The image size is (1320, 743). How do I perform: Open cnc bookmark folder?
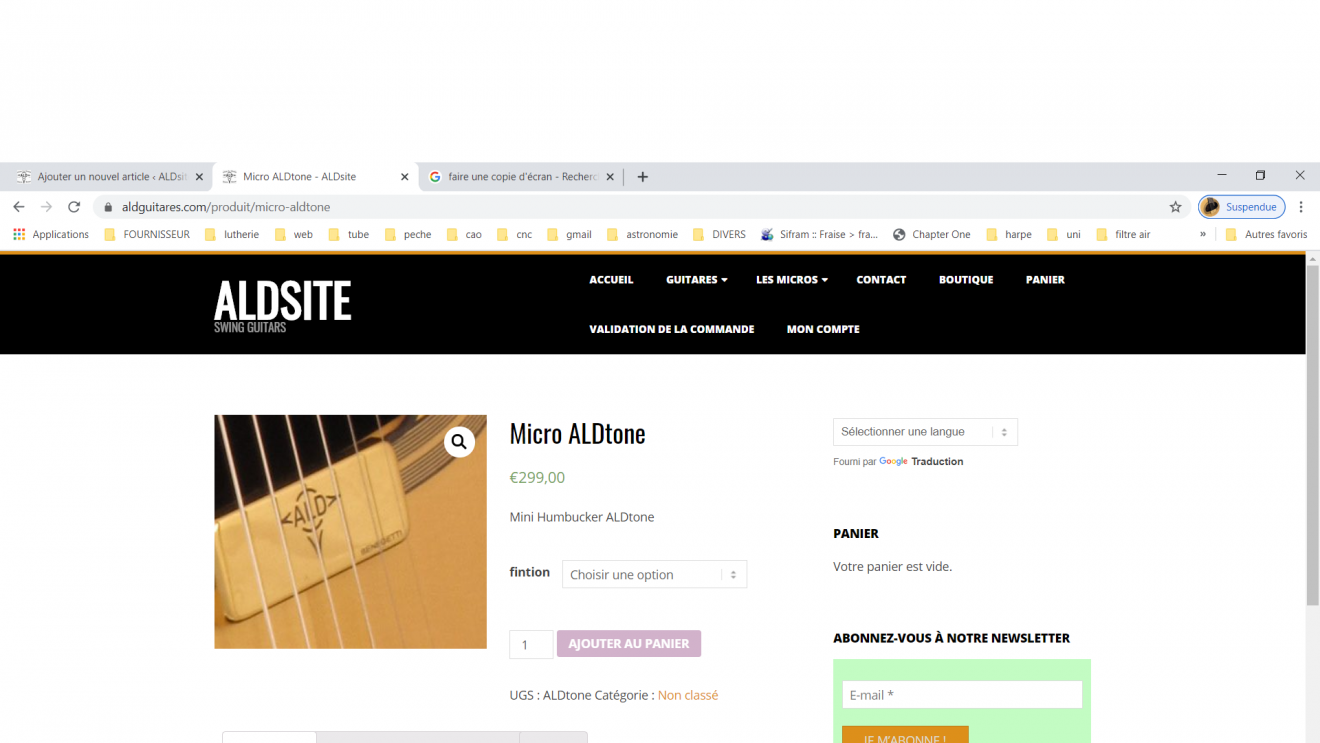pos(514,234)
